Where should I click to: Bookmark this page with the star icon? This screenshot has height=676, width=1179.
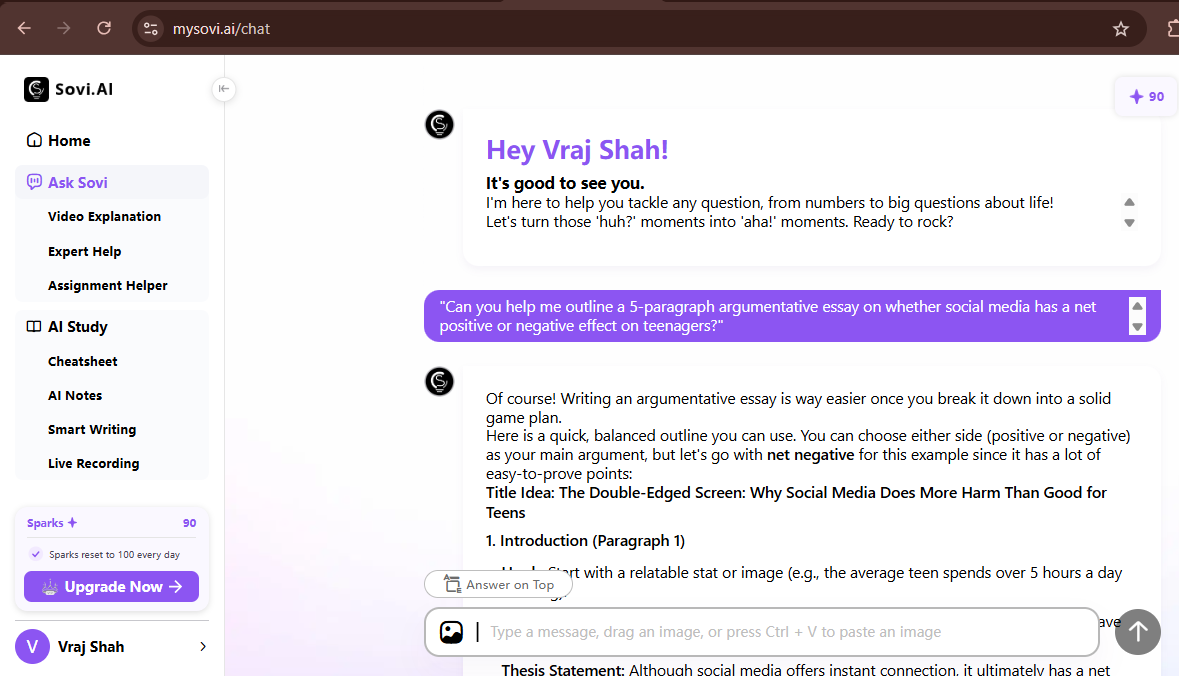[x=1120, y=29]
